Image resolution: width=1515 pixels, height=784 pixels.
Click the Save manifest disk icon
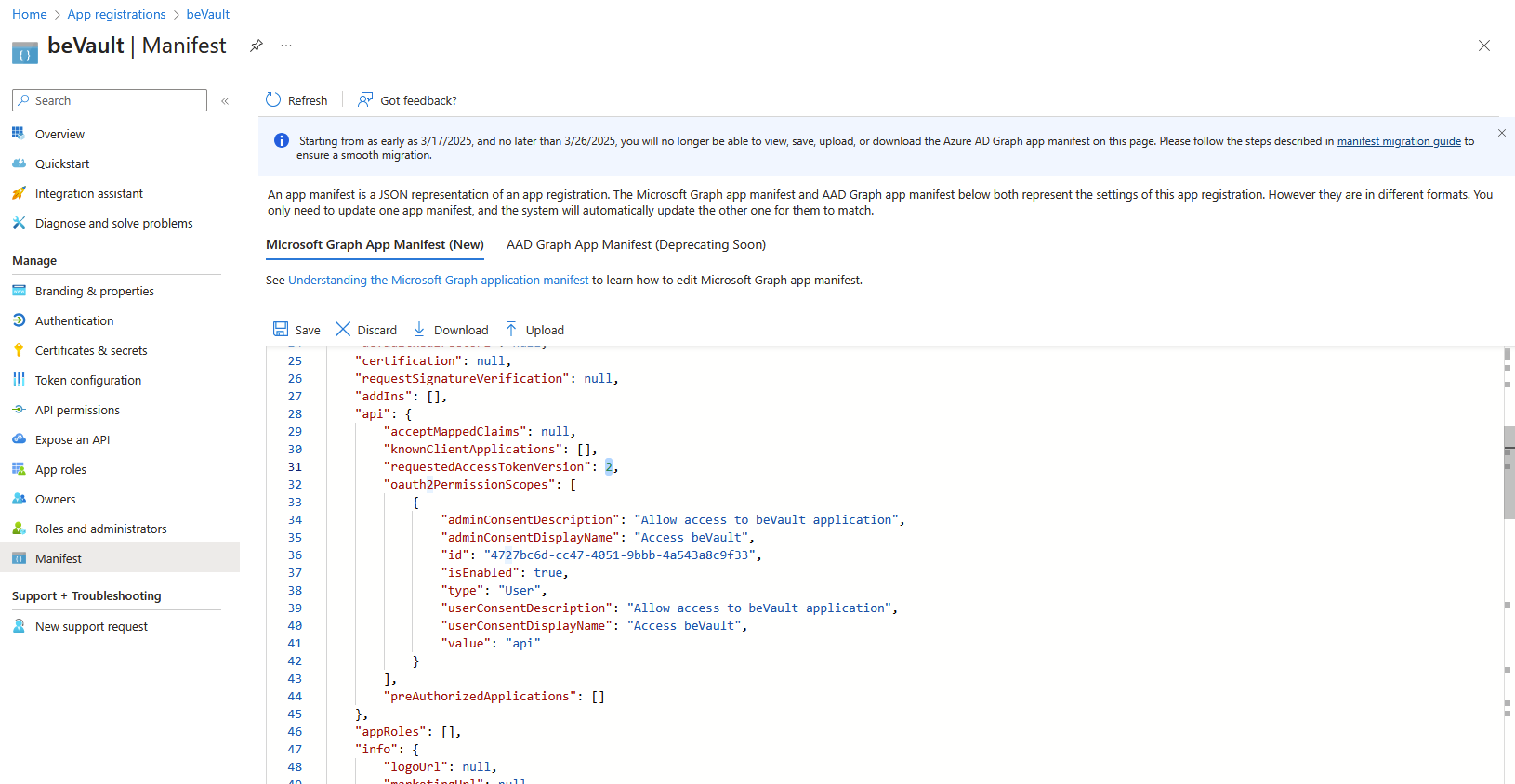[x=281, y=330]
